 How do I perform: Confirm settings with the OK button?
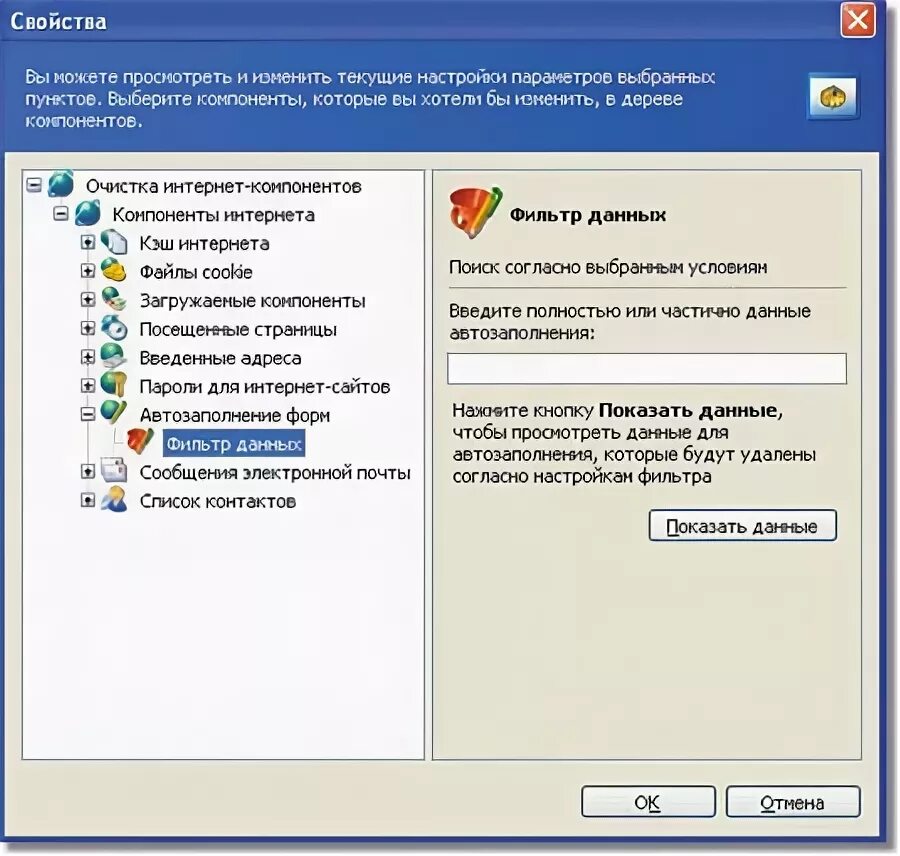pos(648,802)
